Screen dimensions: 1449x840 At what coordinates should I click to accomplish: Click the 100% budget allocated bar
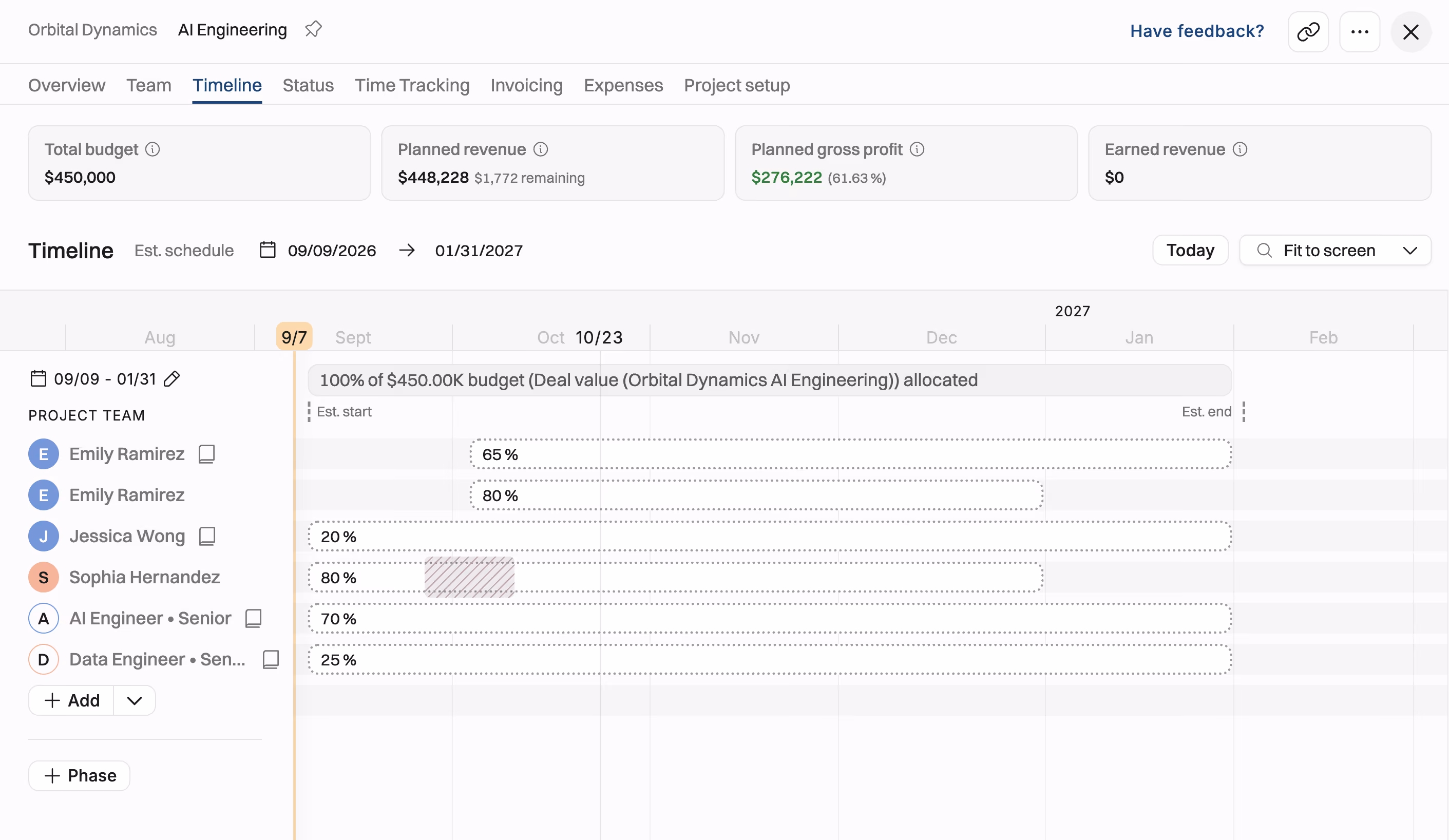pyautogui.click(x=770, y=380)
